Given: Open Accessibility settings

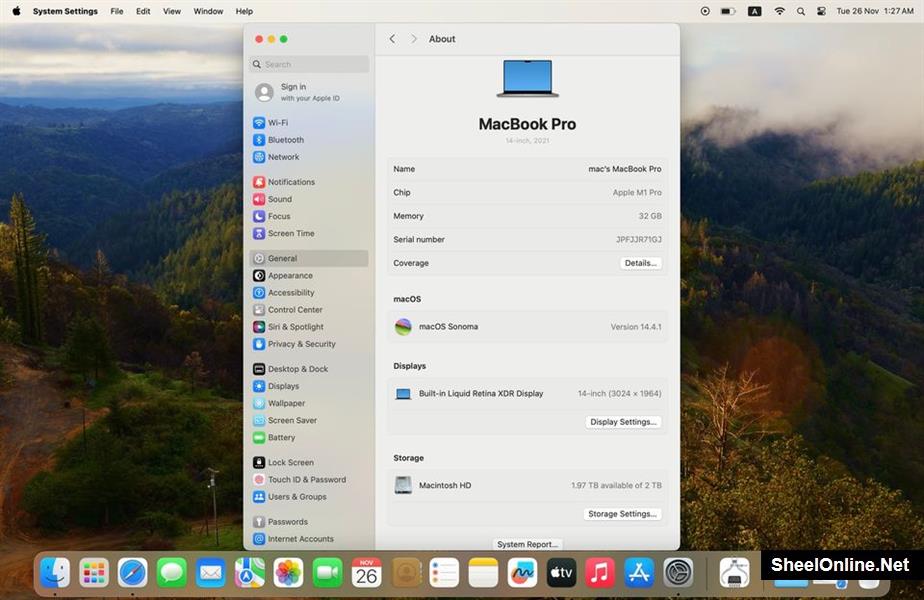Looking at the screenshot, I should click(x=309, y=292).
